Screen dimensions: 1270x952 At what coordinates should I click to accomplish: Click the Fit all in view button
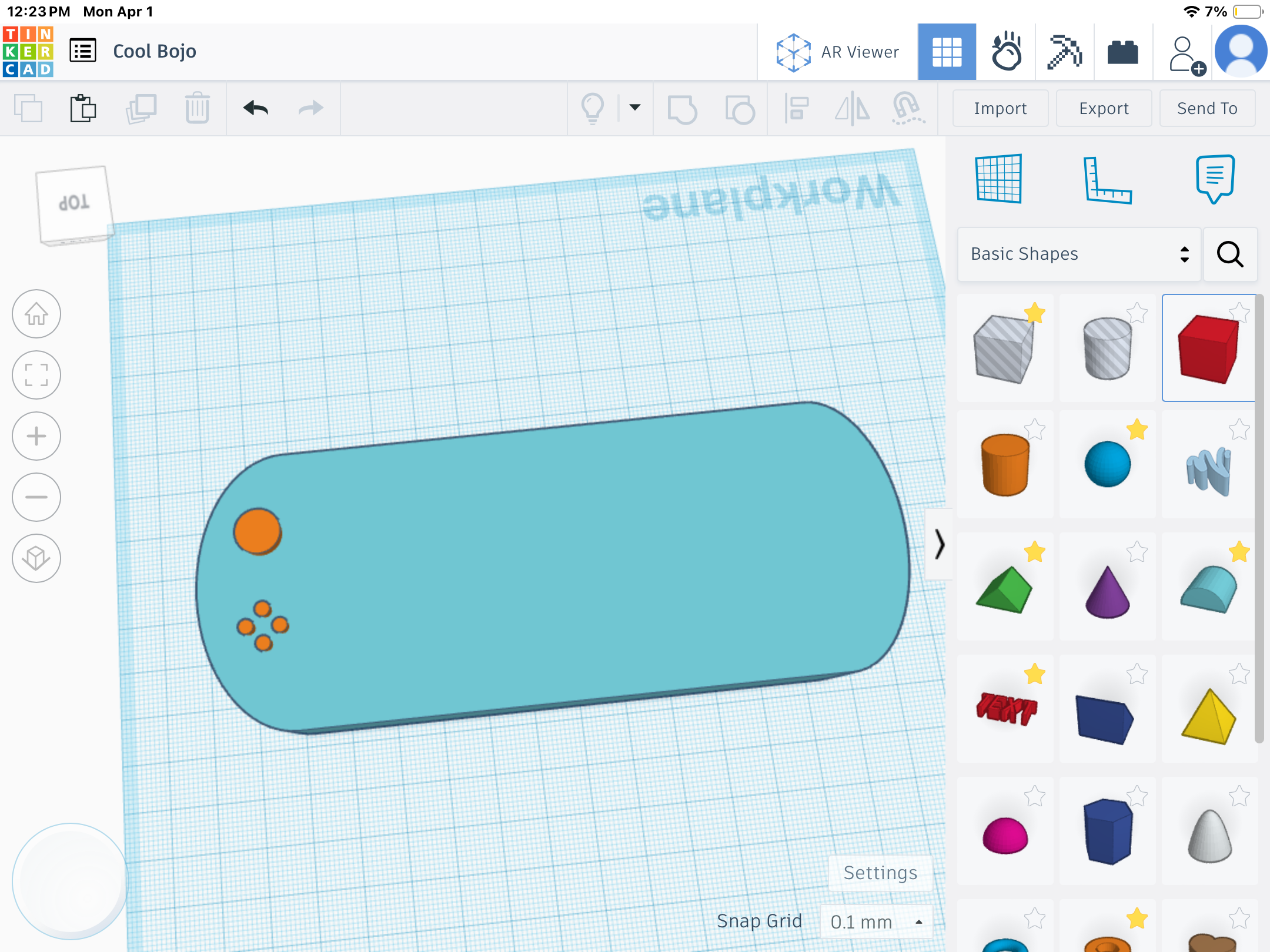tap(36, 375)
